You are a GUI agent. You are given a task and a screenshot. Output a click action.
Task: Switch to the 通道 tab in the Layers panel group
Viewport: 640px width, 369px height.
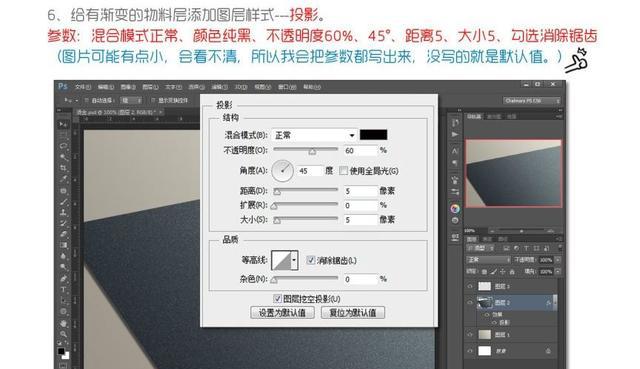pos(487,239)
